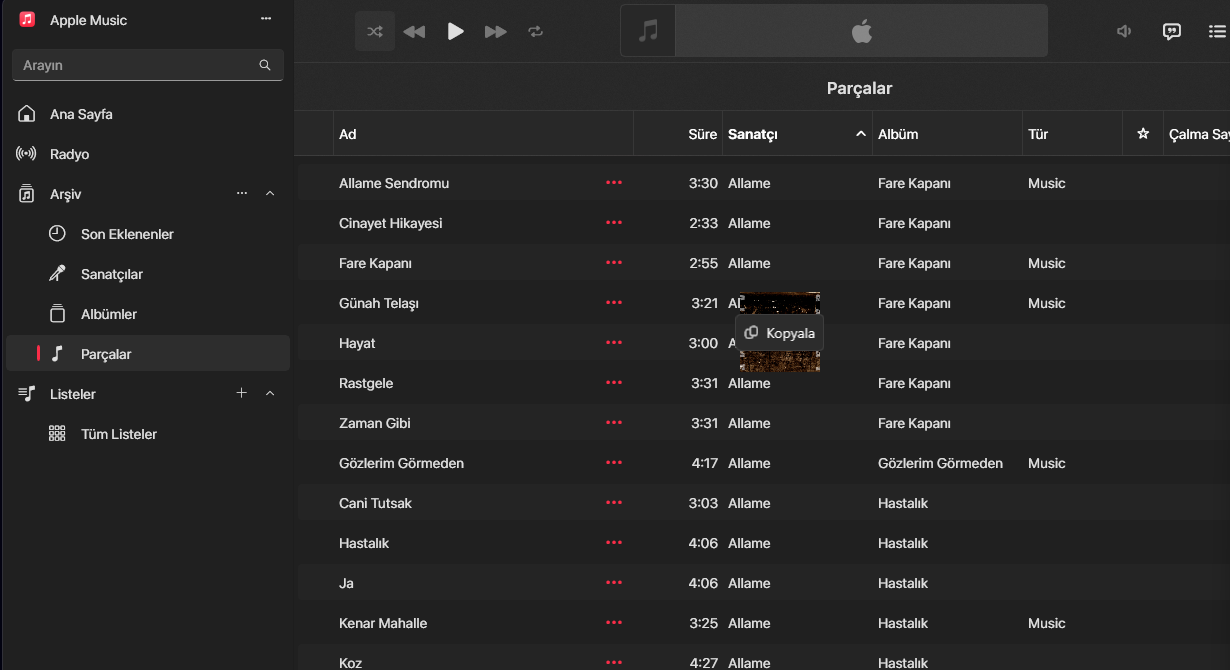This screenshot has width=1230, height=670.
Task: Click the Arayın search field
Action: point(135,65)
